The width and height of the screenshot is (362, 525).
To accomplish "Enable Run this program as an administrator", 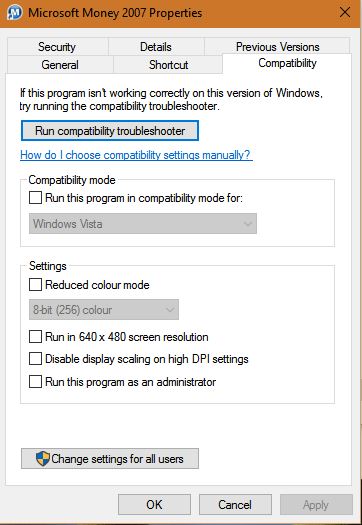I will [35, 382].
